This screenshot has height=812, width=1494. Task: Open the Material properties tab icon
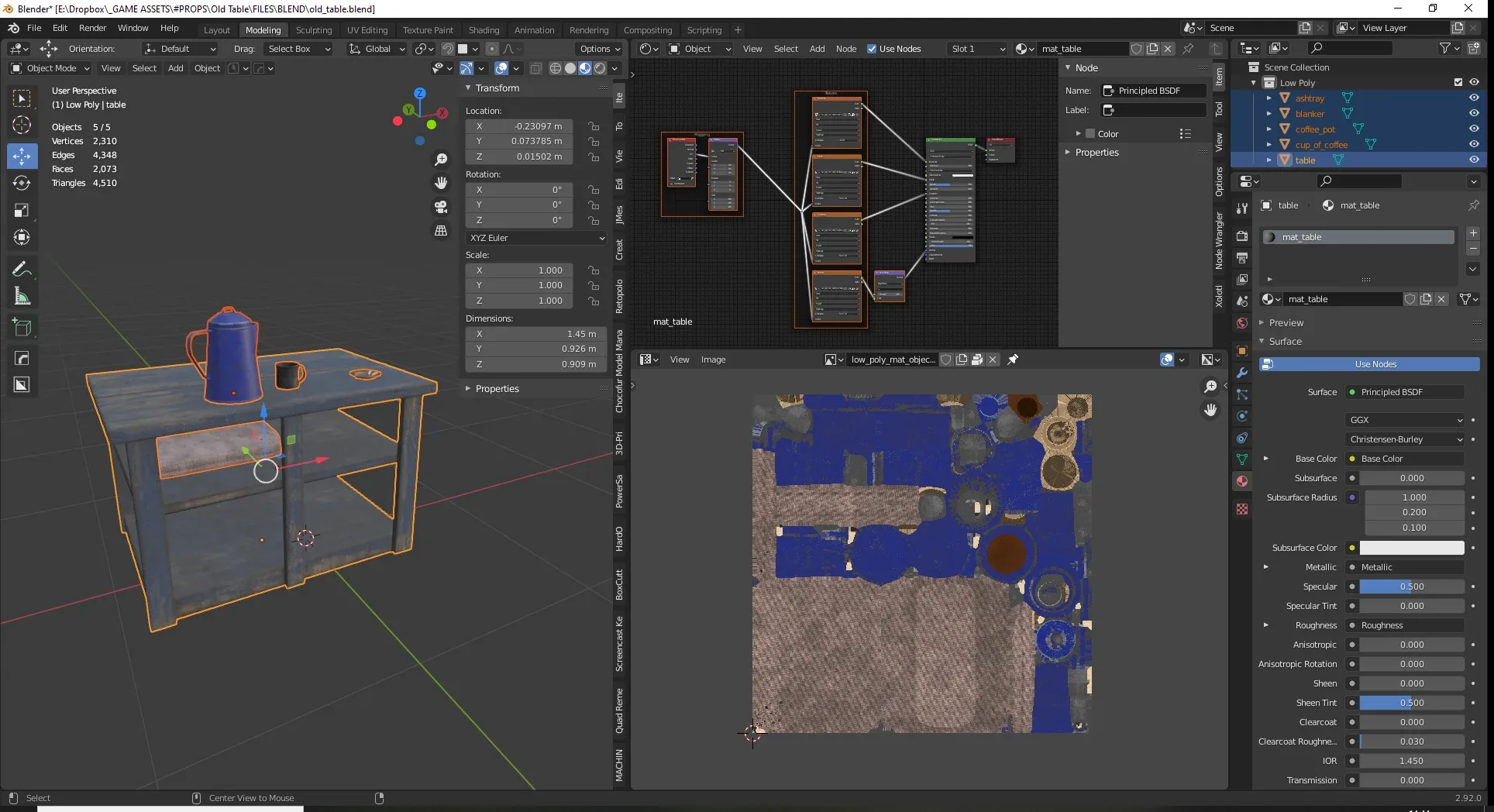(1242, 481)
